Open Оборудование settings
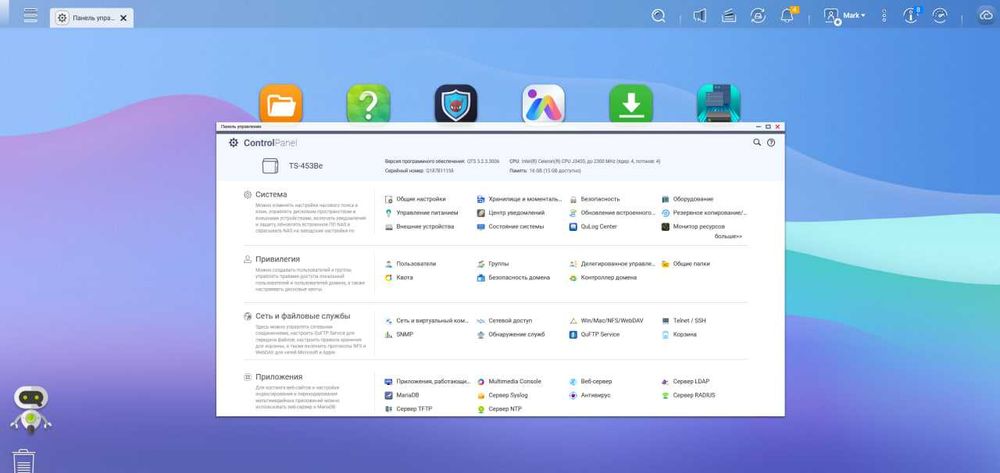Image resolution: width=1000 pixels, height=473 pixels. pyautogui.click(x=688, y=200)
